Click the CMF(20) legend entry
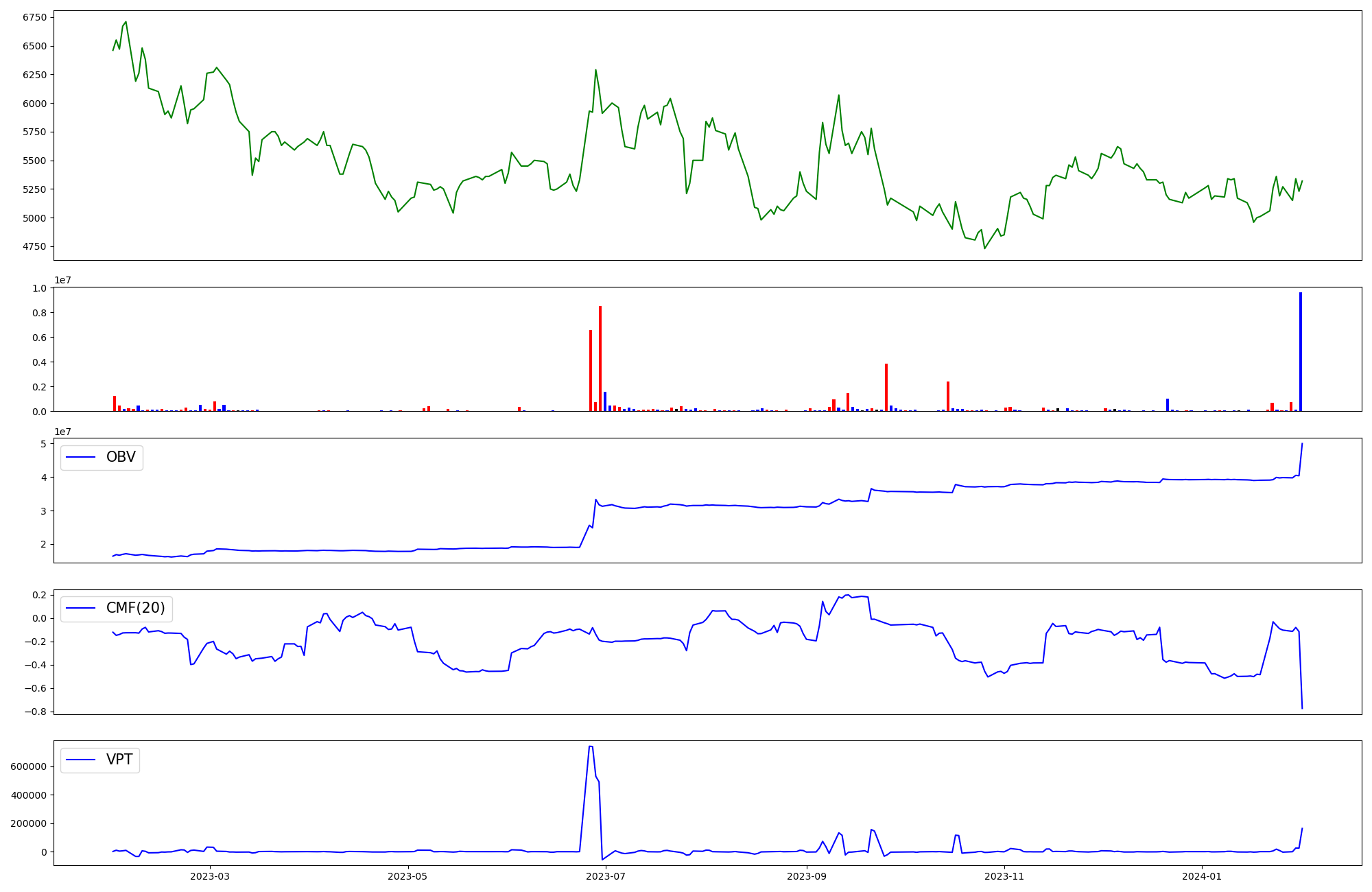The height and width of the screenshot is (892, 1372). [x=135, y=608]
